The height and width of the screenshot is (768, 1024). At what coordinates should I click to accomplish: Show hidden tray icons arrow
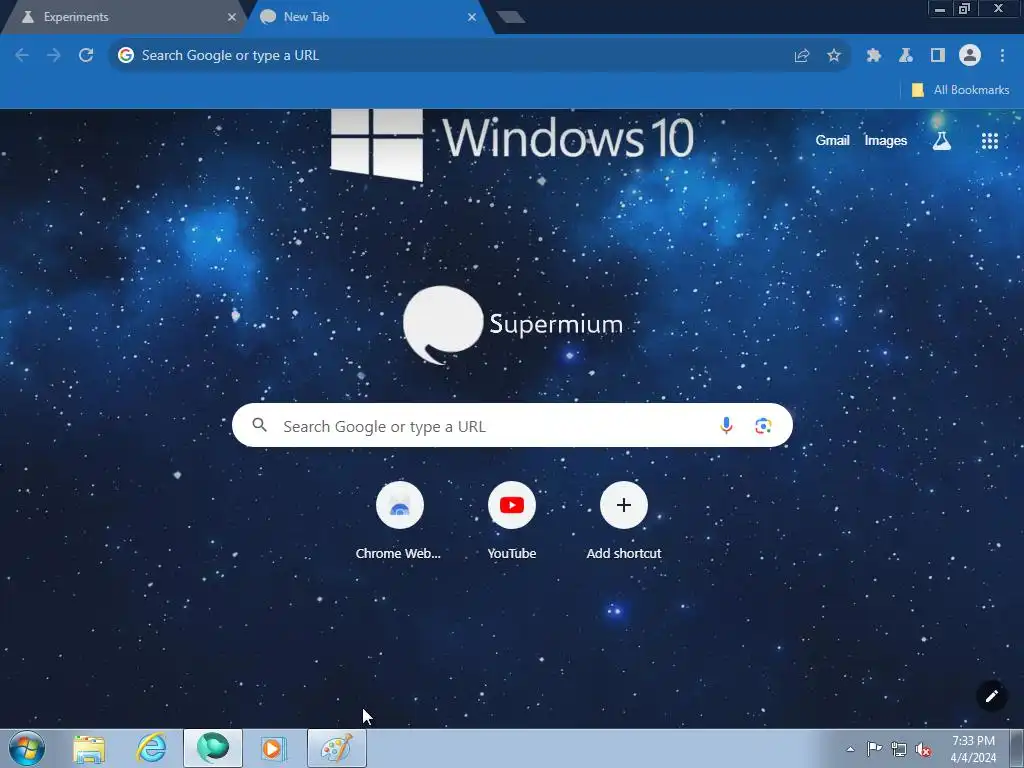(x=850, y=749)
